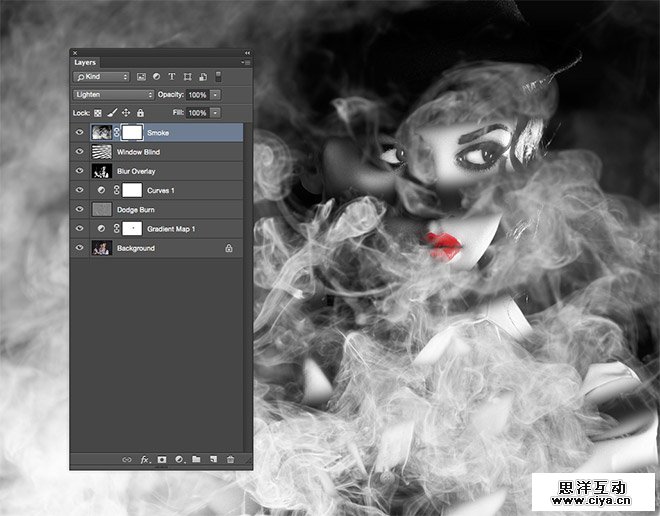Select the Layers panel tab
Image resolution: width=660 pixels, height=516 pixels.
[85, 62]
